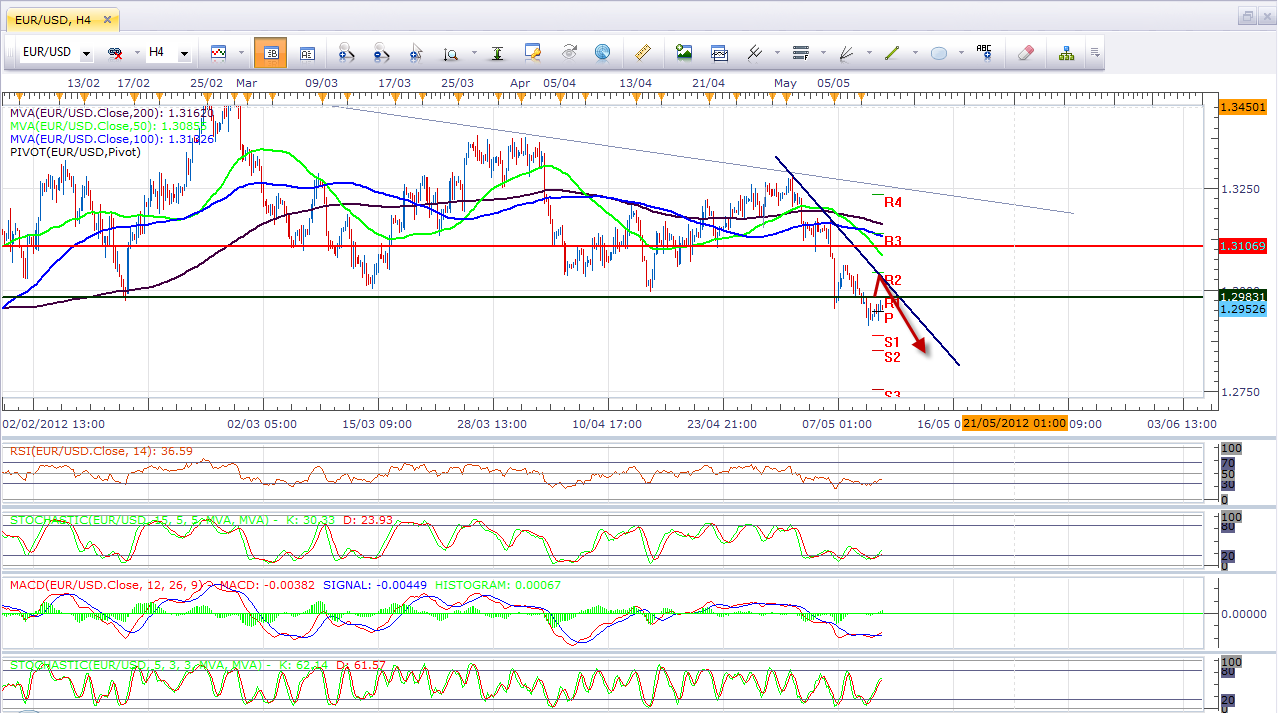Click the orange 1.34501 price label

tap(1243, 106)
